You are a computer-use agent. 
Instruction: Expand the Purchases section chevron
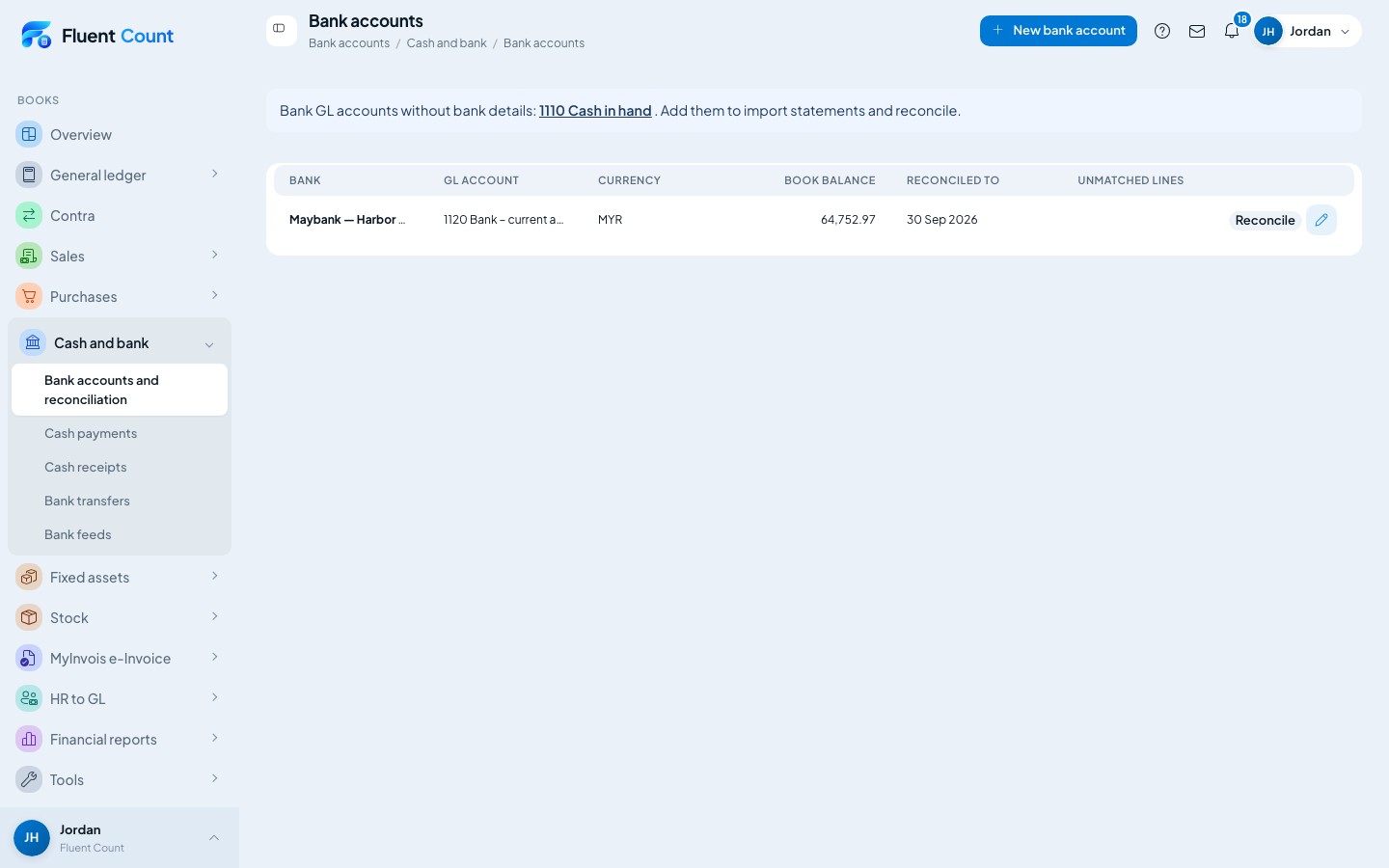(x=214, y=295)
